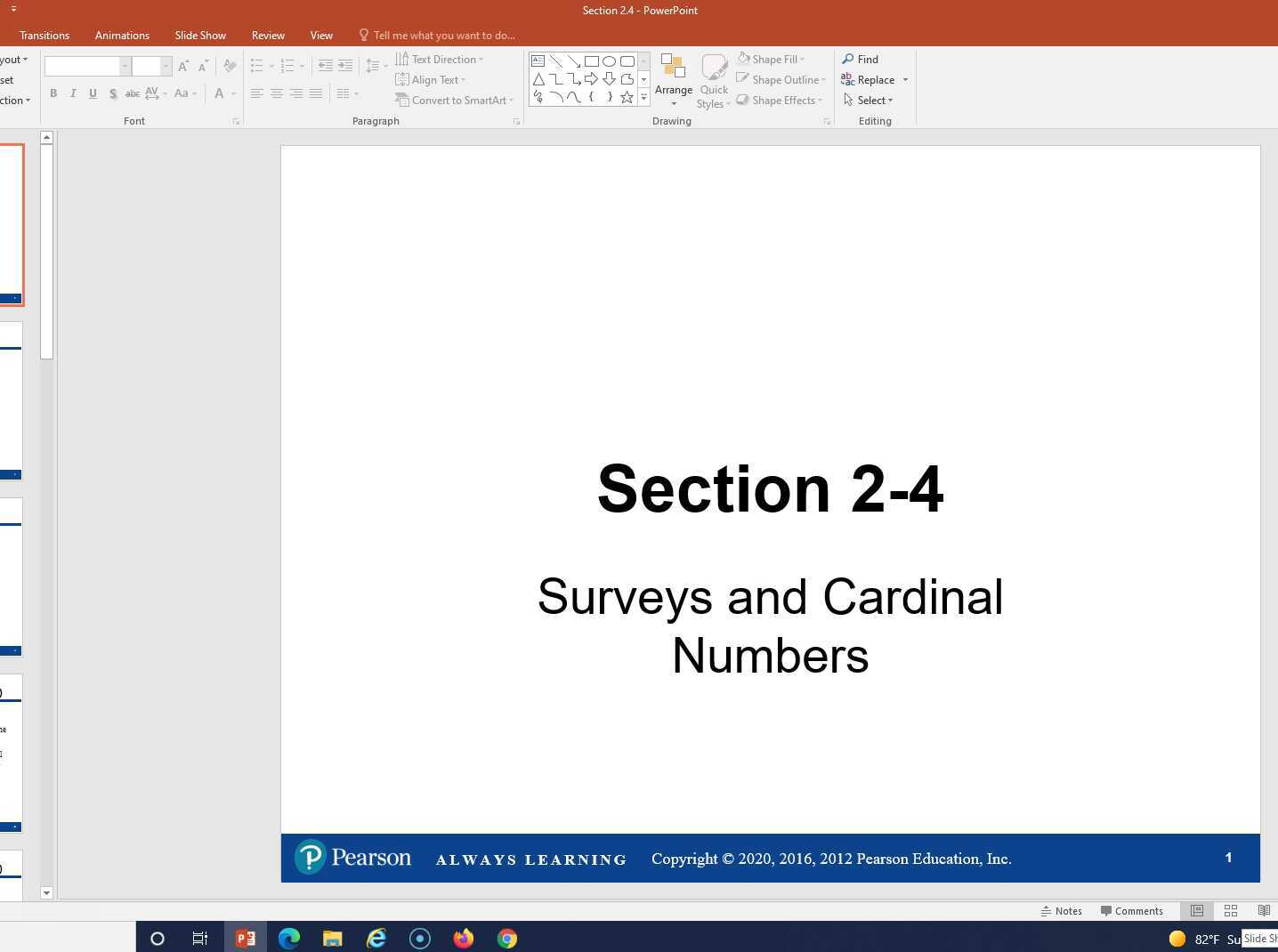Image resolution: width=1278 pixels, height=952 pixels.
Task: Open the Line Spacing dropdown
Action: (373, 65)
